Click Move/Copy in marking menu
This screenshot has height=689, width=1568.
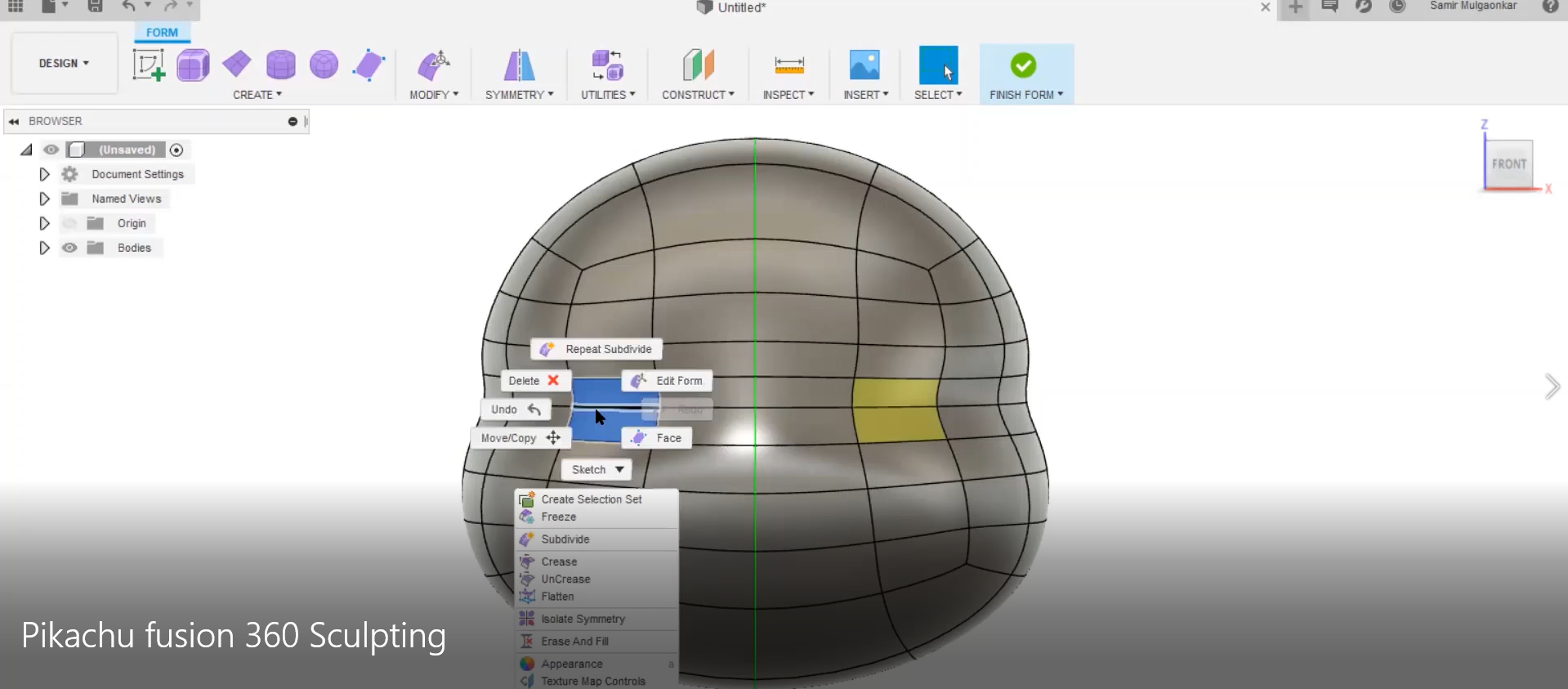click(520, 438)
